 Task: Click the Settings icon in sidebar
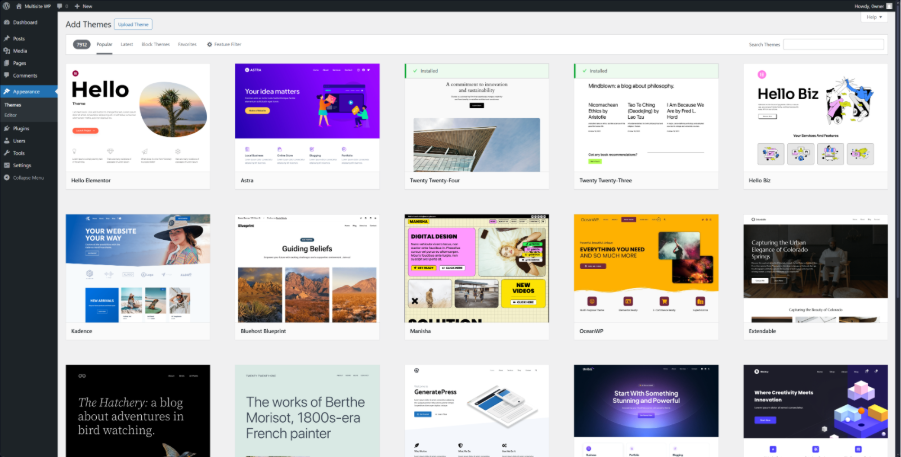(x=6, y=165)
